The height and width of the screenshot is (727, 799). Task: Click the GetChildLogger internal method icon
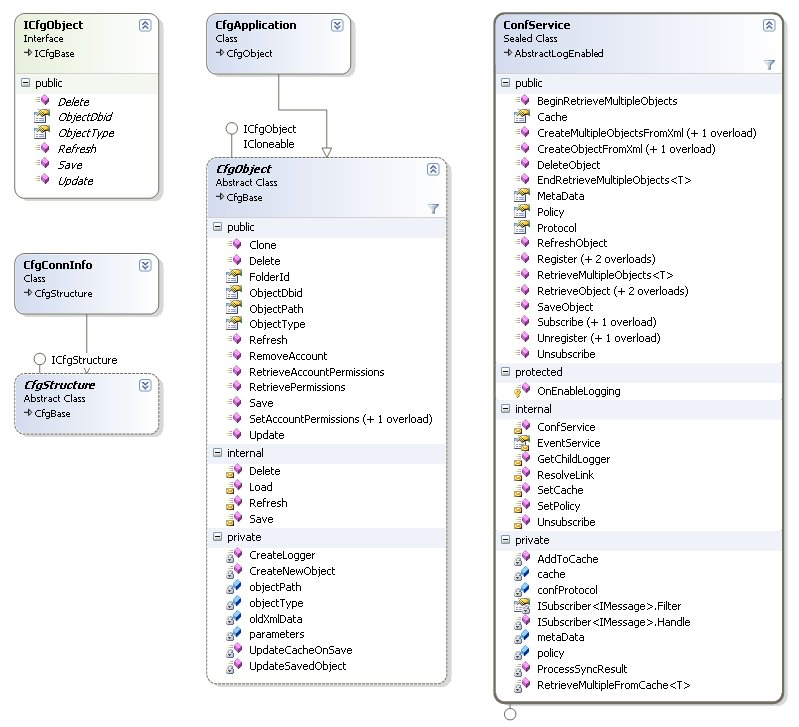coord(522,459)
